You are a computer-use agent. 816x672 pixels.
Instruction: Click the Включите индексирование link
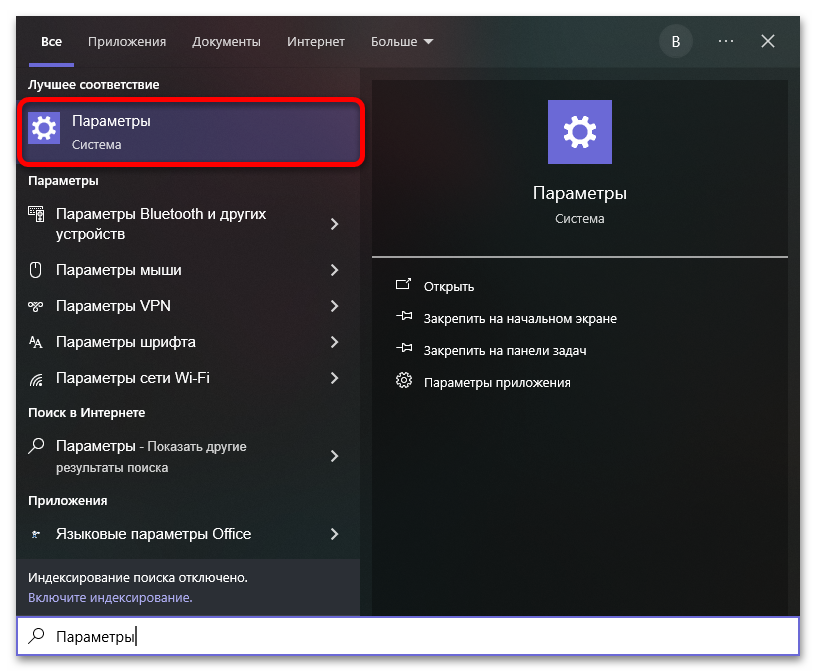tap(110, 598)
